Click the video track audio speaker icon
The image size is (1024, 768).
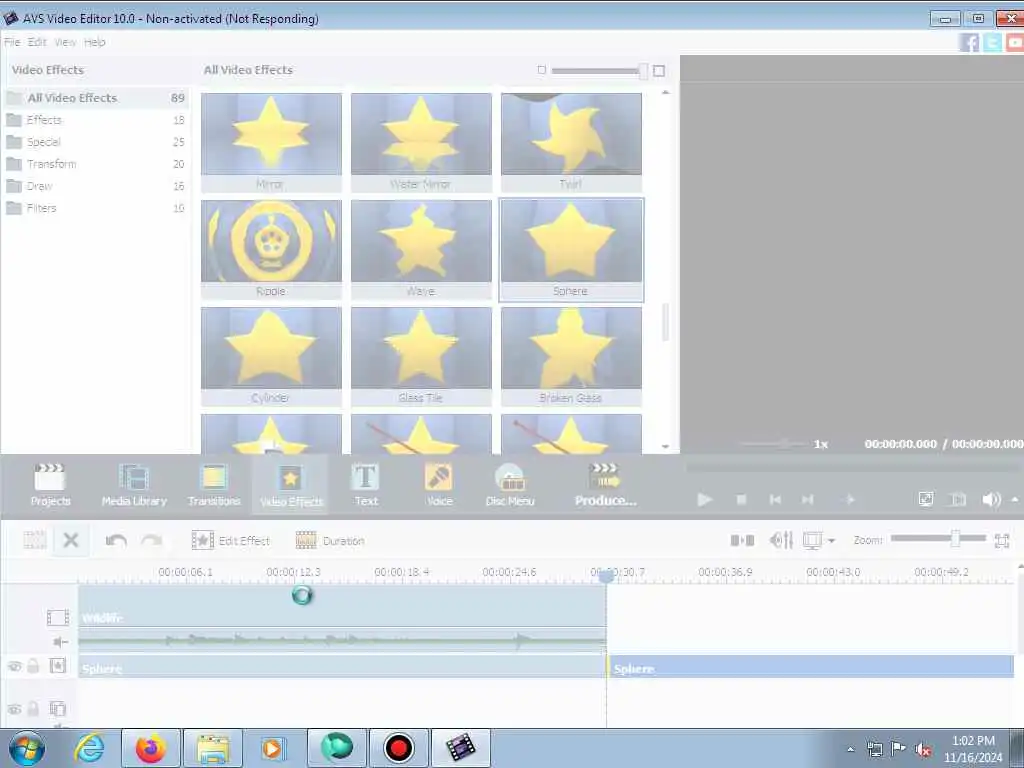click(60, 642)
